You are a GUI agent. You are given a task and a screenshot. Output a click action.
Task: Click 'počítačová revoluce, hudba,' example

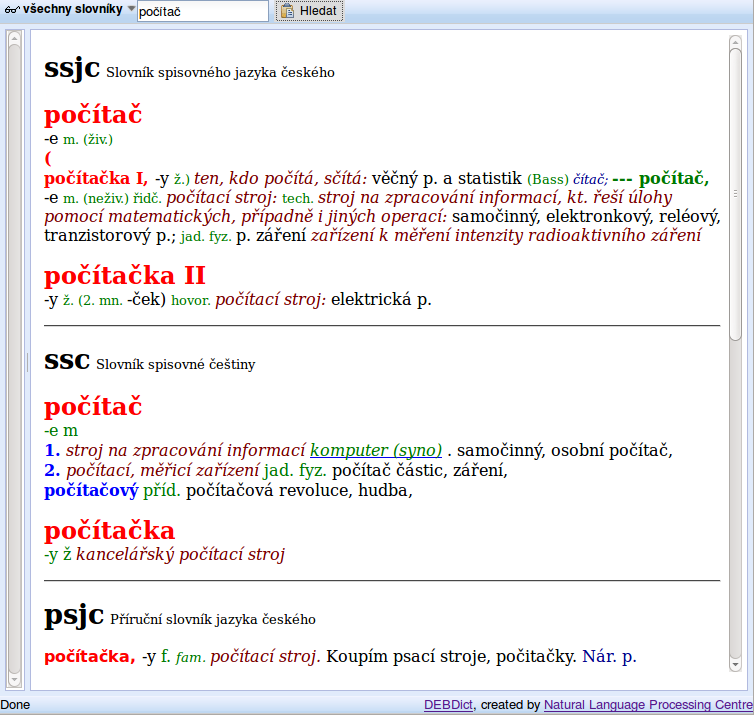point(299,491)
